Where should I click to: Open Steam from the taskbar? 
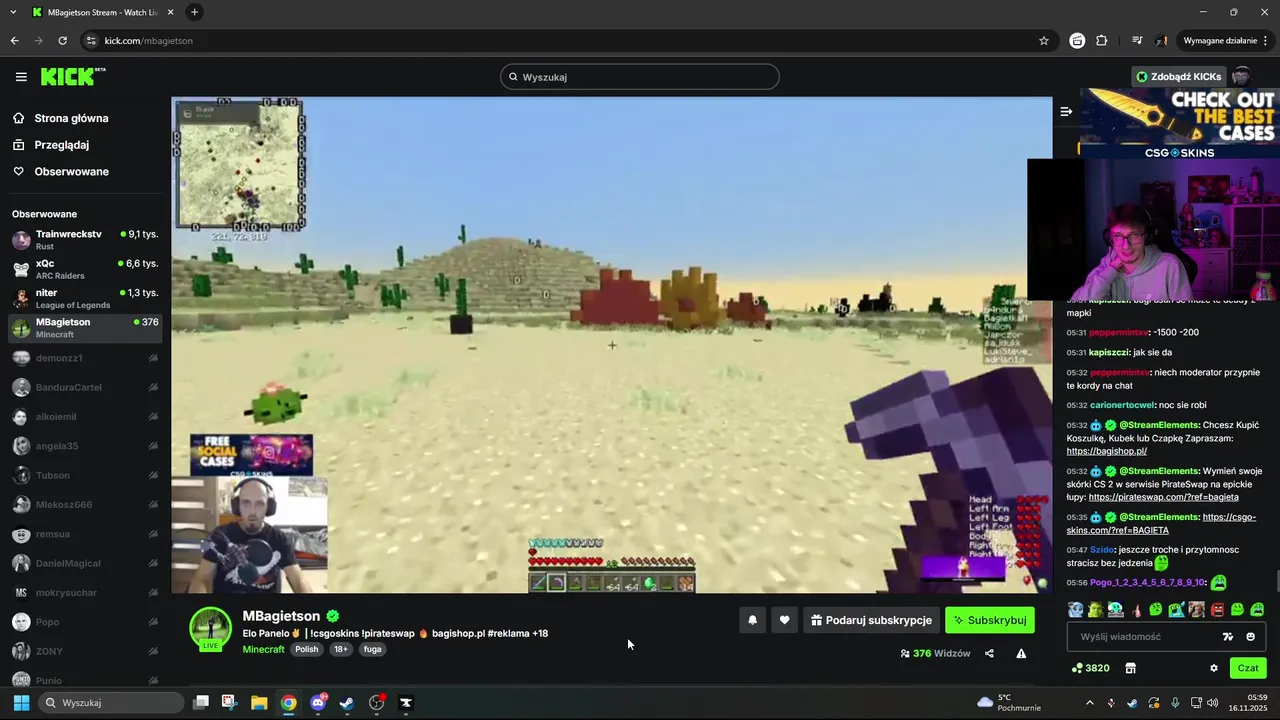347,703
